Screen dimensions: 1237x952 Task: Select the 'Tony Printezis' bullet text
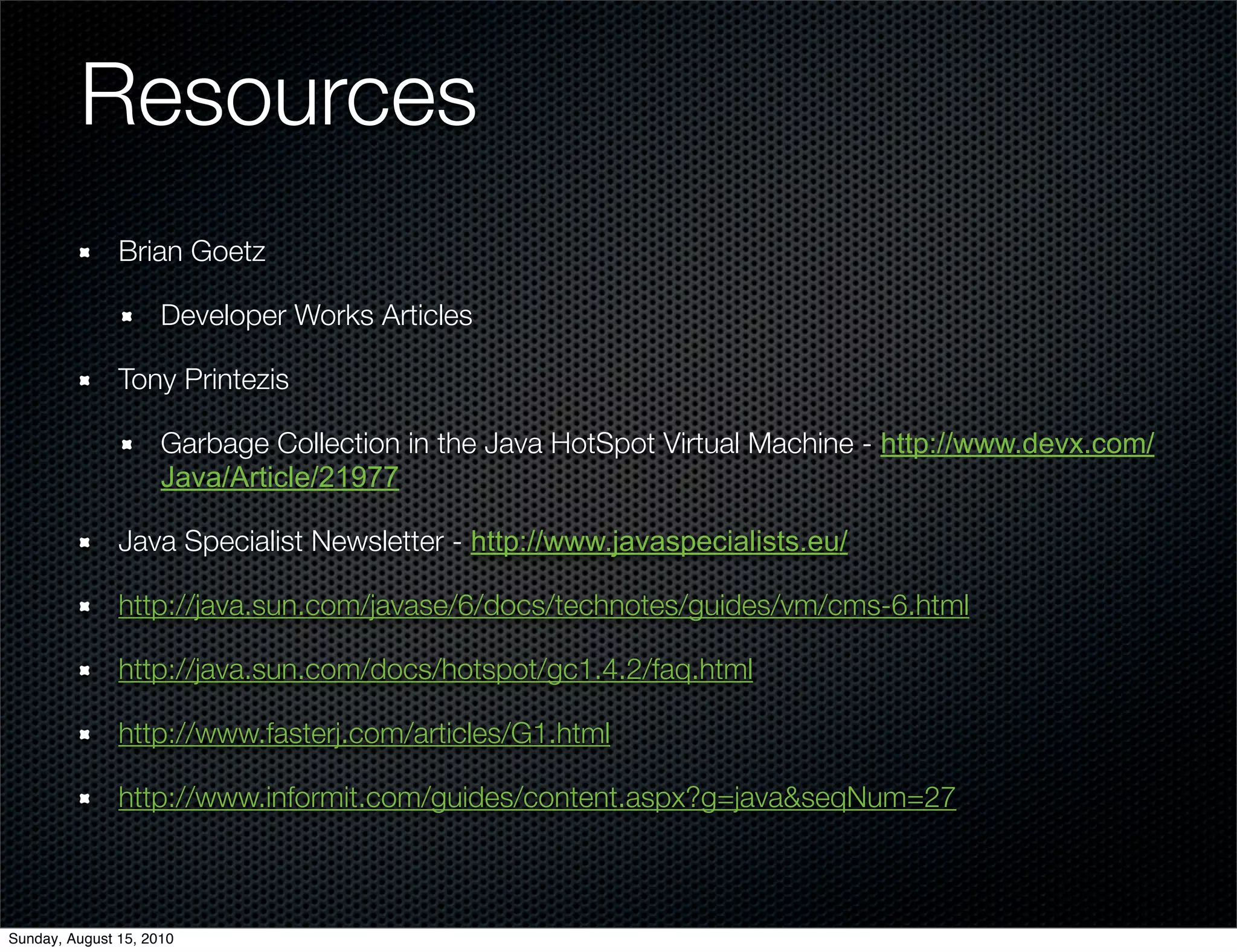tap(204, 380)
